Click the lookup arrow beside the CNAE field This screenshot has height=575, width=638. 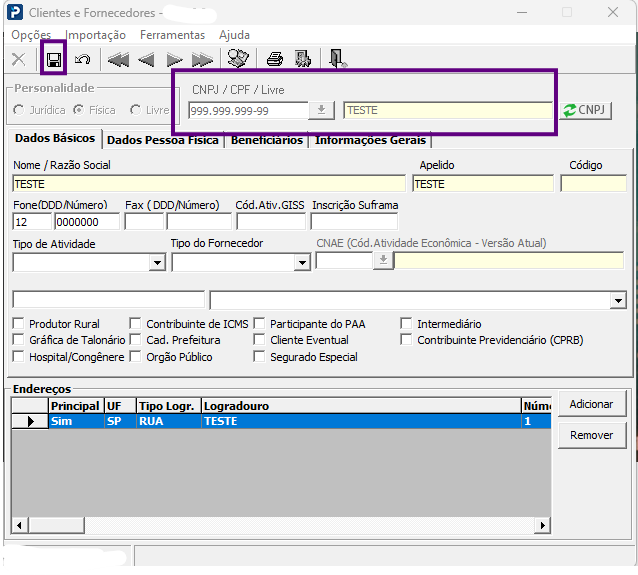click(383, 260)
